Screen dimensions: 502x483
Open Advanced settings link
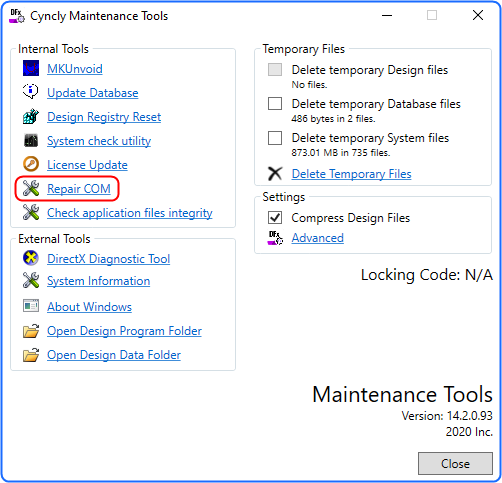[x=318, y=238]
